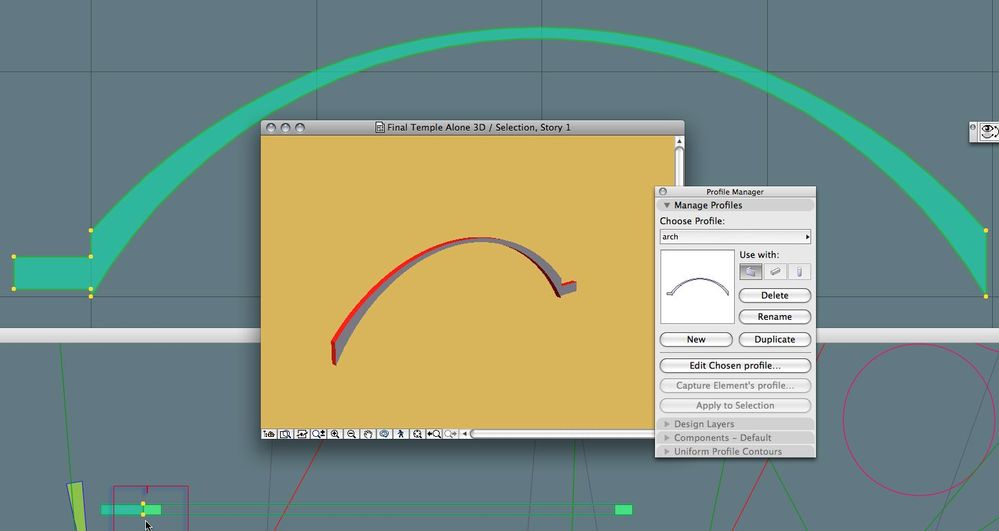Expand Components - Default section
This screenshot has width=999, height=531.
(x=666, y=438)
